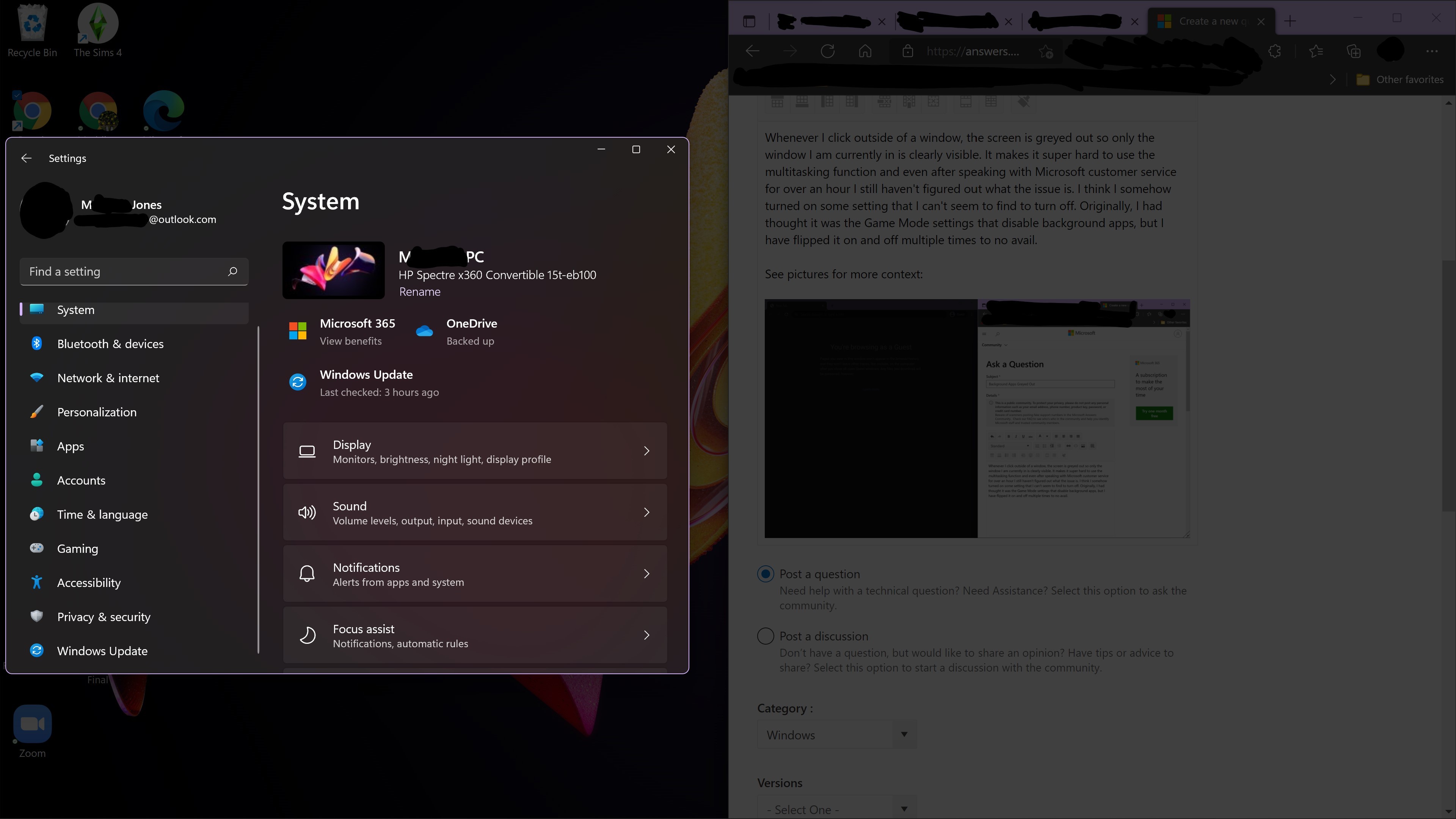Open the Zoom desktop shortcut
This screenshot has height=819, width=1456.
point(32,724)
